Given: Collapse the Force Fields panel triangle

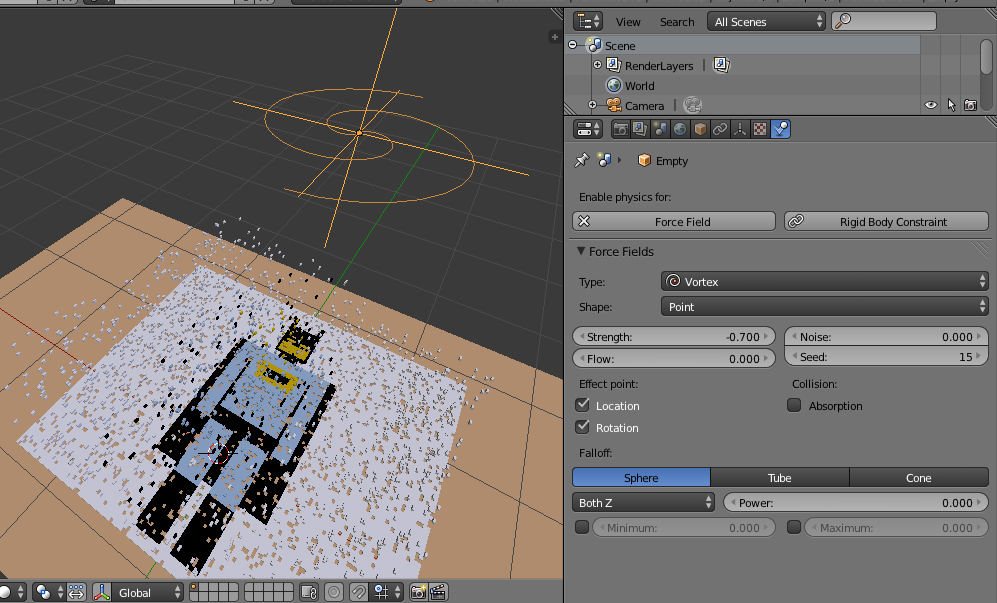Looking at the screenshot, I should coord(581,251).
